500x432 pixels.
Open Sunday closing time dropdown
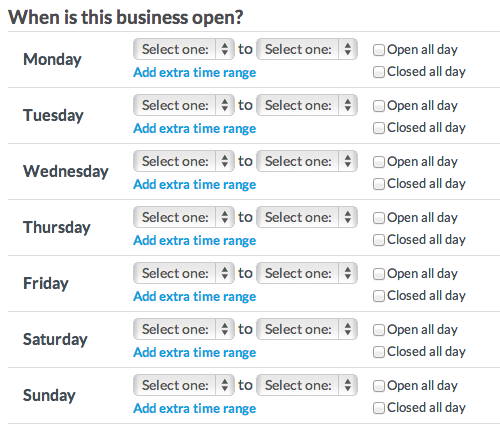tap(307, 385)
